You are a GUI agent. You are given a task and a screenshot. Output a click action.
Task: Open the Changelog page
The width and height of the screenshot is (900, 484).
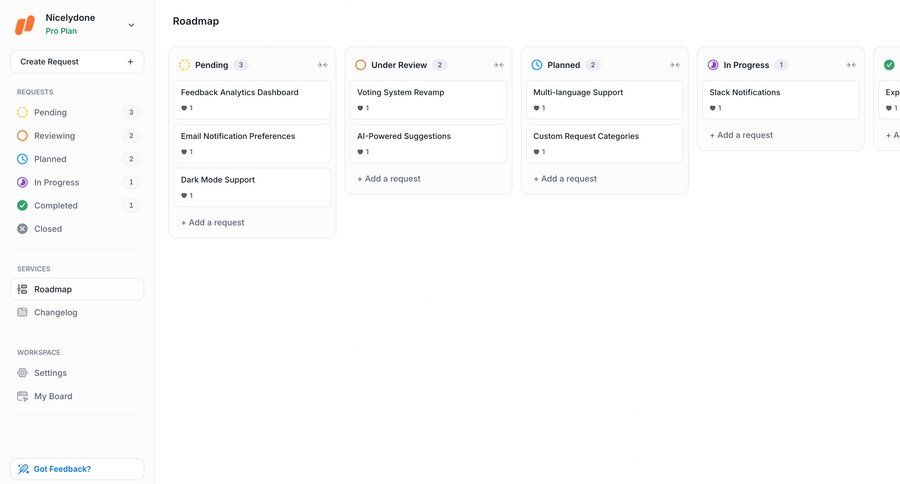(55, 312)
